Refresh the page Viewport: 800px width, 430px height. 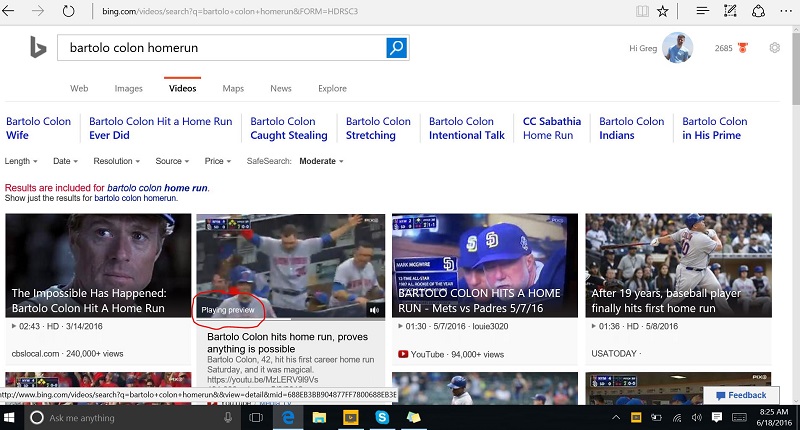point(68,11)
